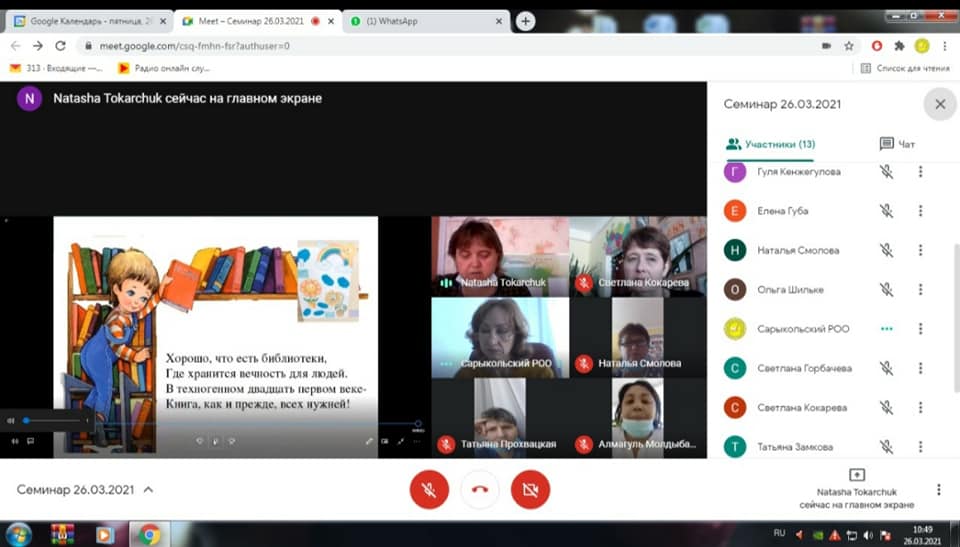
Task: Close the participants side panel
Action: (x=940, y=104)
